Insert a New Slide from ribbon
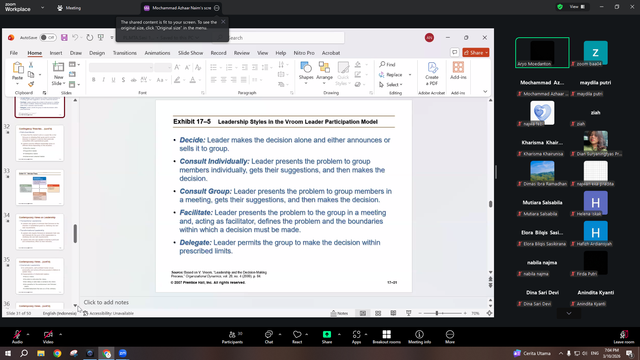This screenshot has width=640, height=360. (x=58, y=73)
